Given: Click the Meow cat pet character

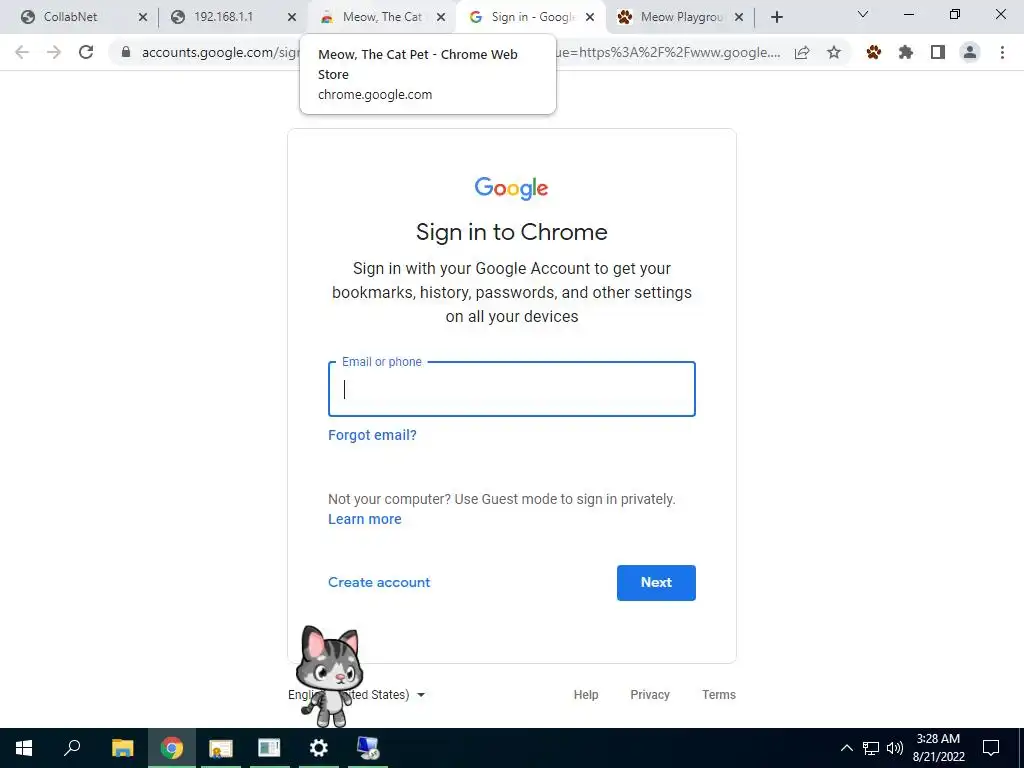Looking at the screenshot, I should (330, 676).
